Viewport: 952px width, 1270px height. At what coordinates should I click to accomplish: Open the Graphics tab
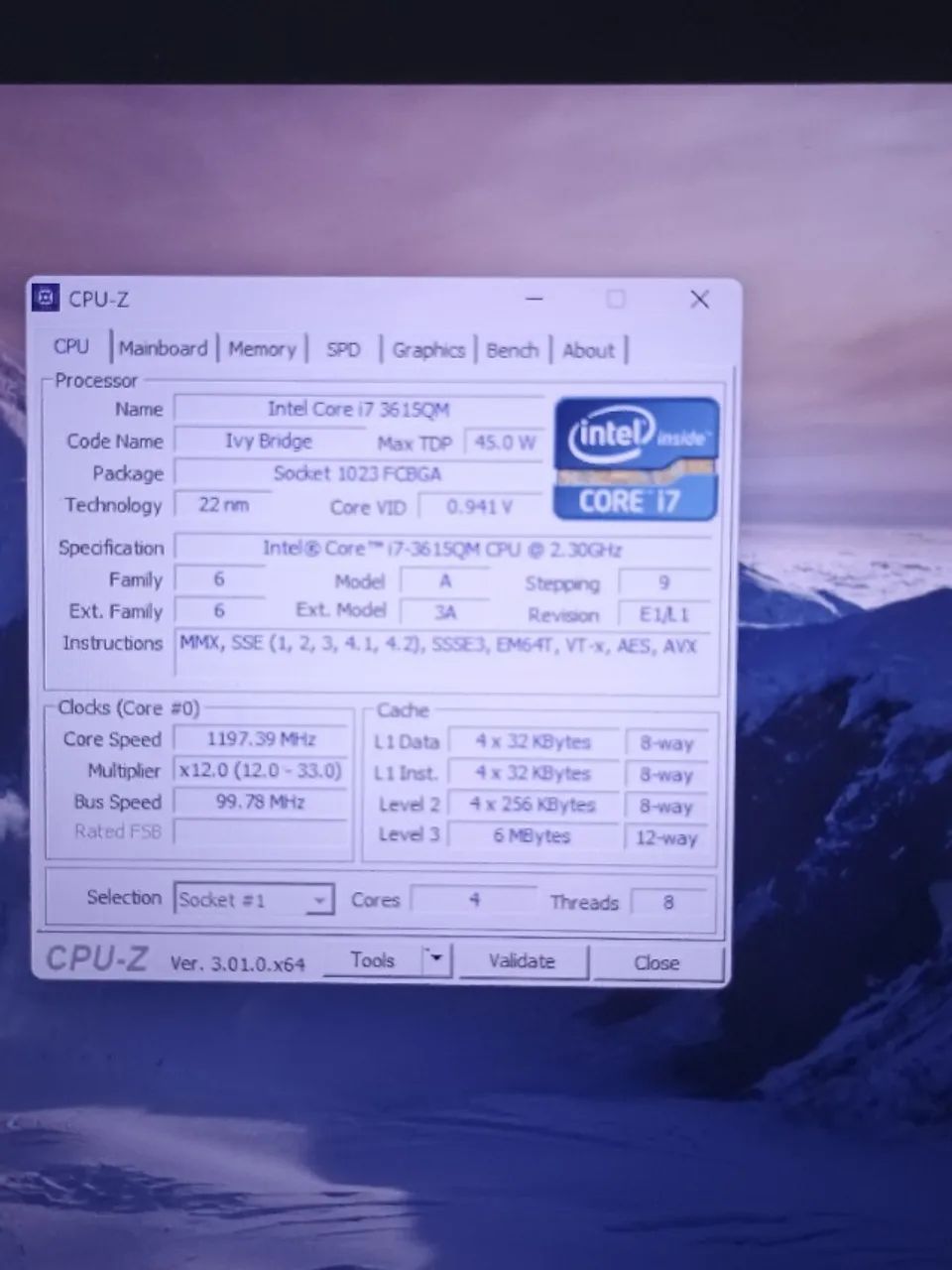pyautogui.click(x=428, y=350)
